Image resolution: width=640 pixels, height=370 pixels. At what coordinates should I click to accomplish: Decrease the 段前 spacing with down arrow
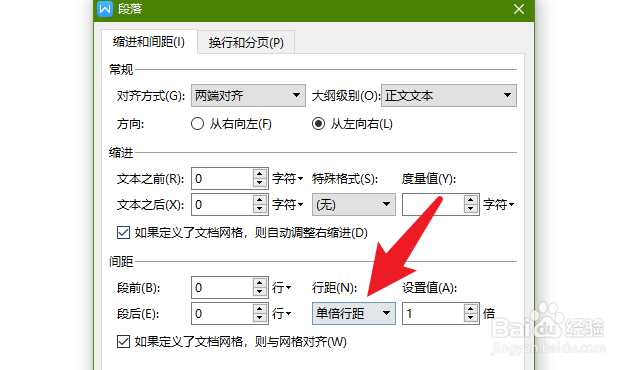click(260, 292)
